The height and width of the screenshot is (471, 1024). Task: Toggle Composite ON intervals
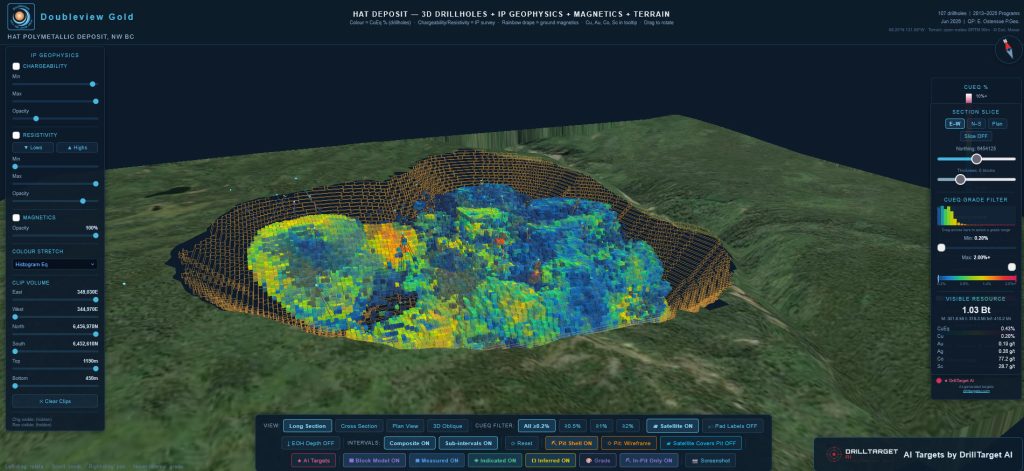409,443
